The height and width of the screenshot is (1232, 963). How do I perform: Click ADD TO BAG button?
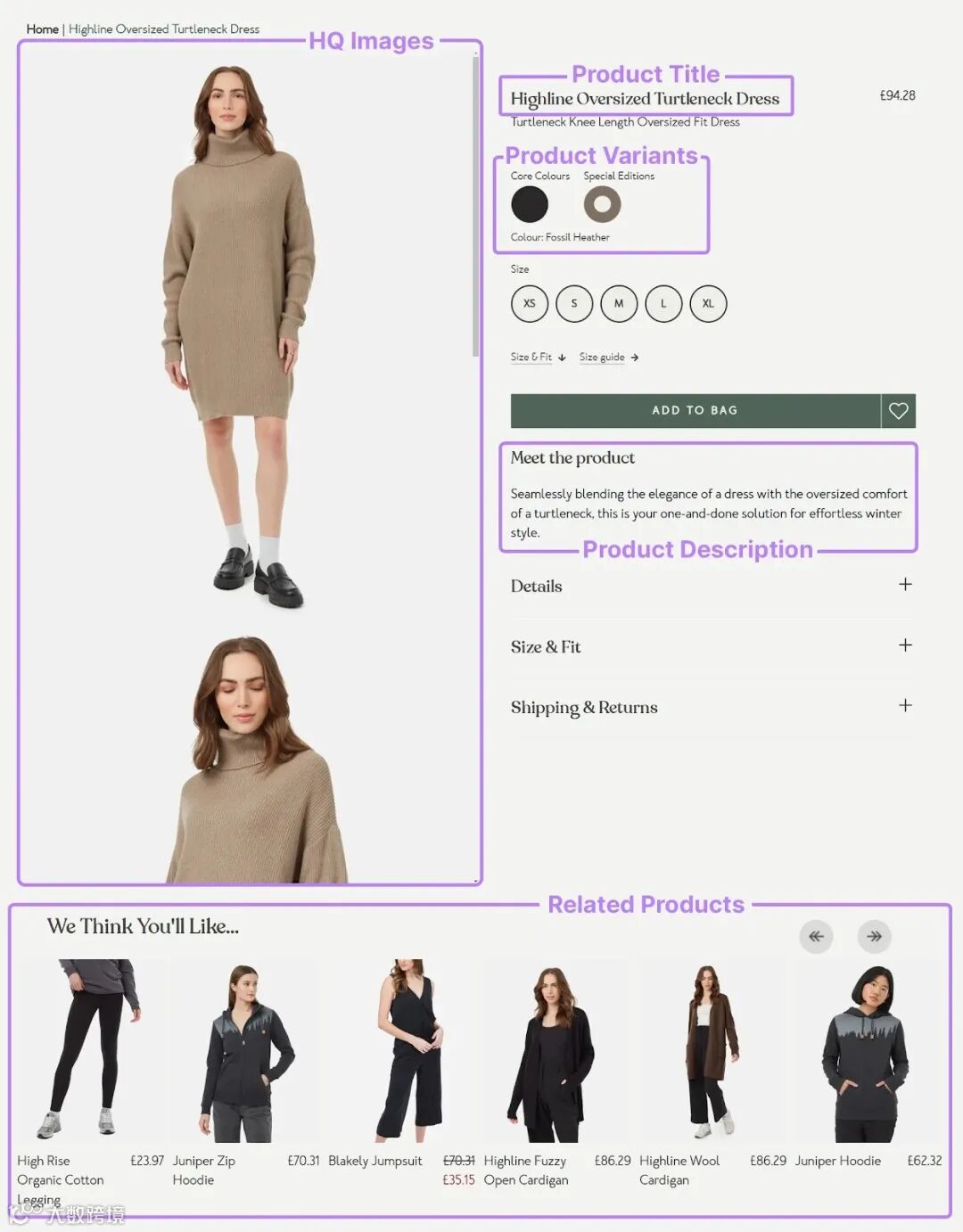click(695, 410)
